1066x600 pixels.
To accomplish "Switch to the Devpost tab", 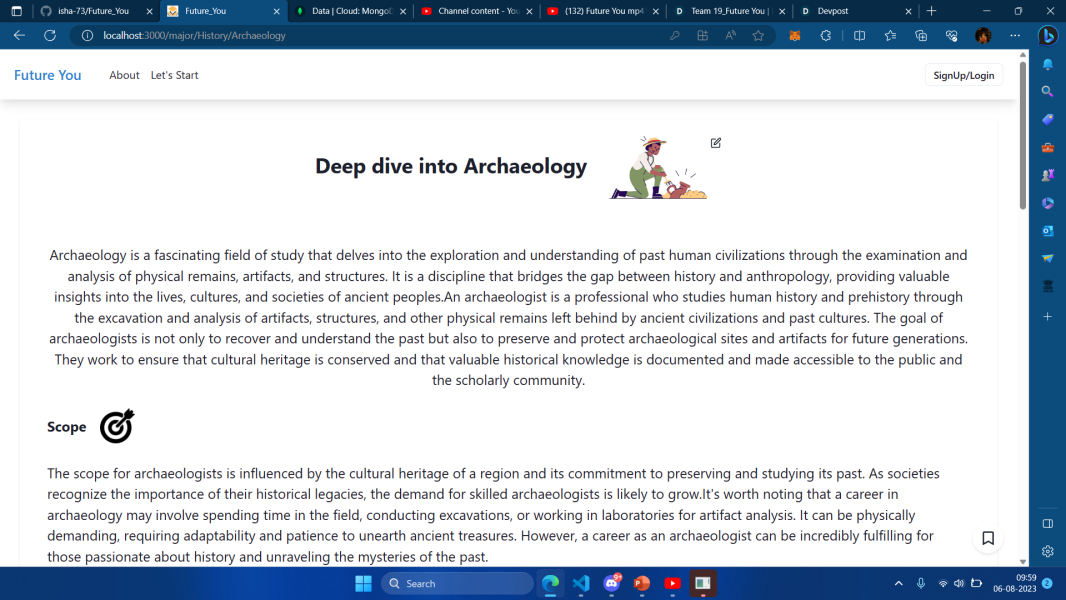I will coord(855,11).
